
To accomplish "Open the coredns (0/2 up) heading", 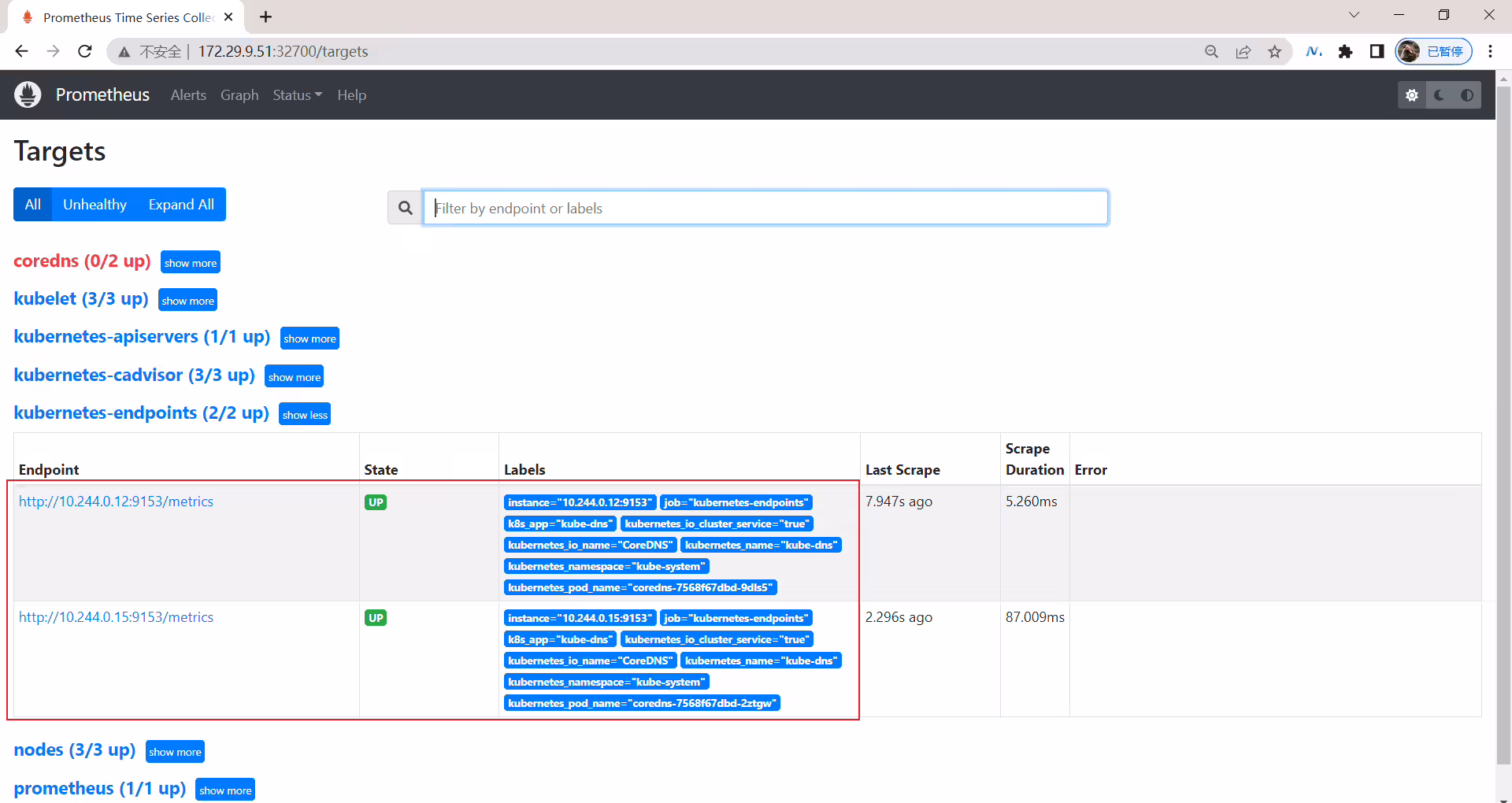I will point(82,261).
